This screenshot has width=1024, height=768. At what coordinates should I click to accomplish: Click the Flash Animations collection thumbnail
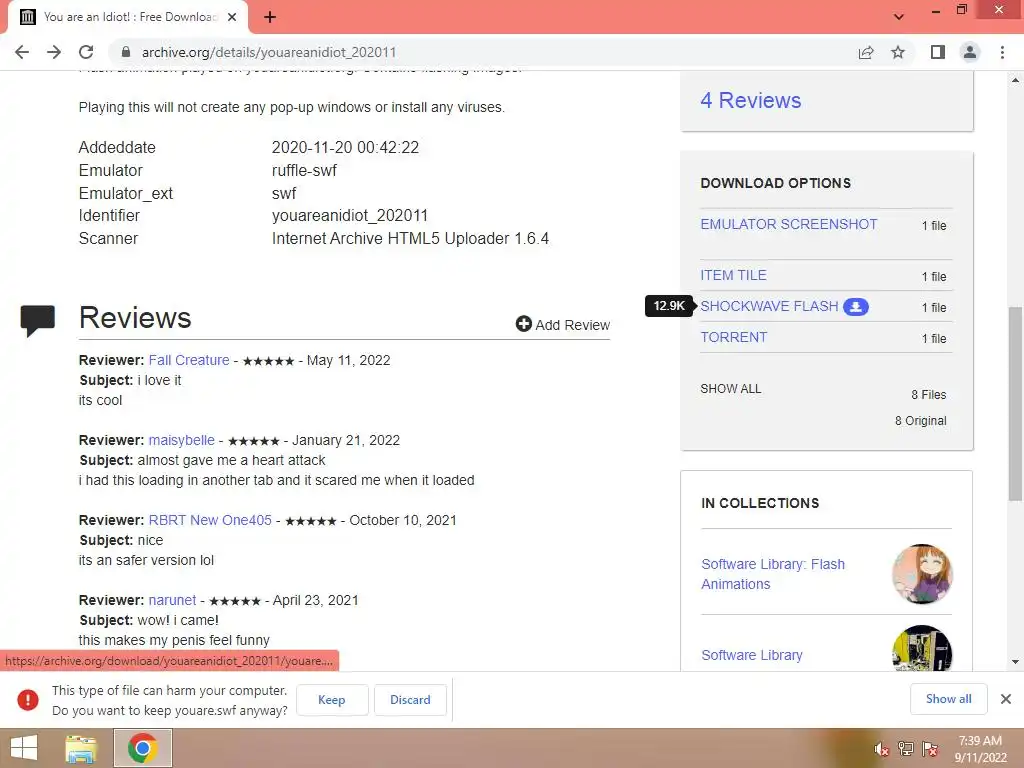922,574
